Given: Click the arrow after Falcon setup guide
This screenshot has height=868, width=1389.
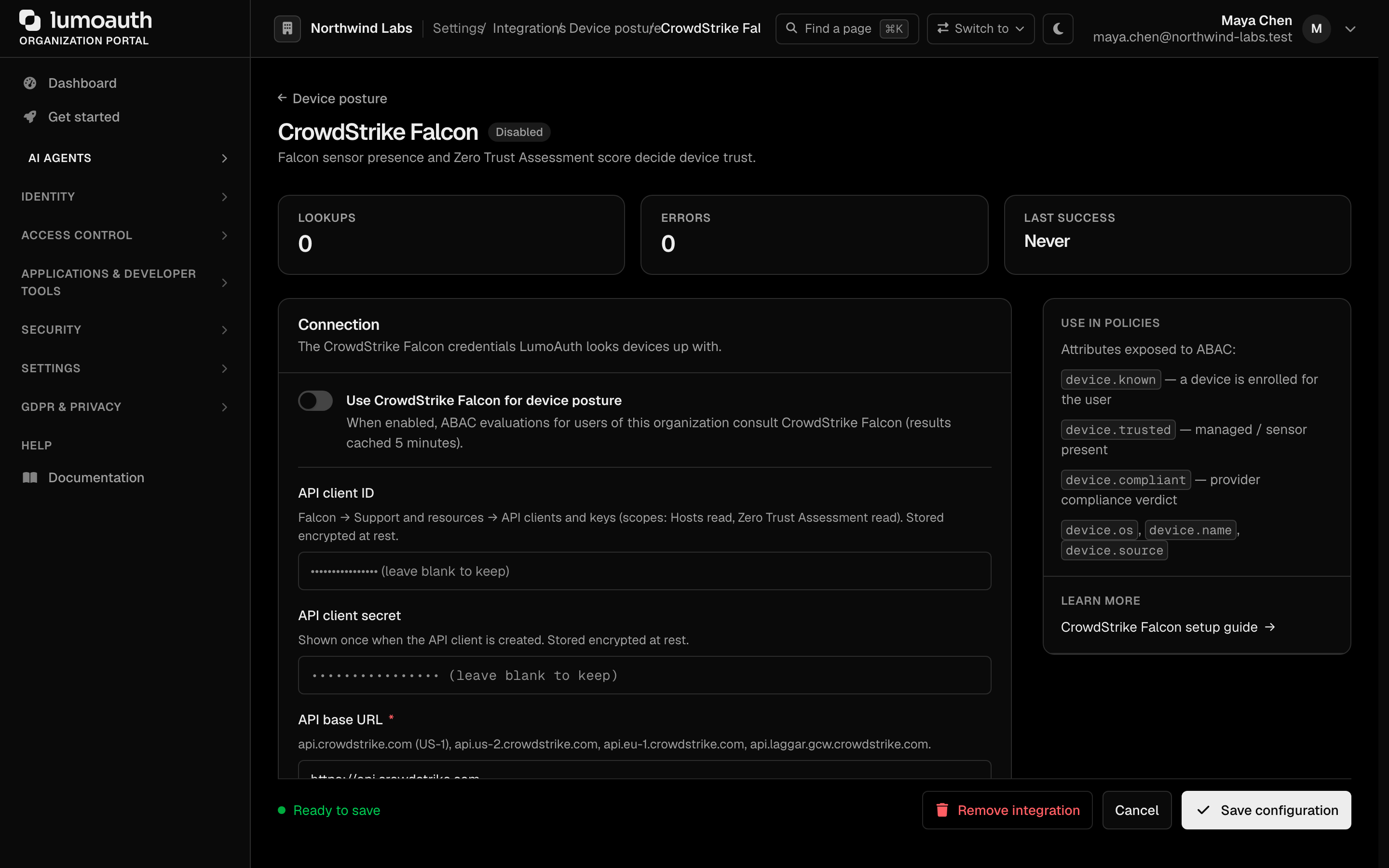Looking at the screenshot, I should tap(1269, 627).
